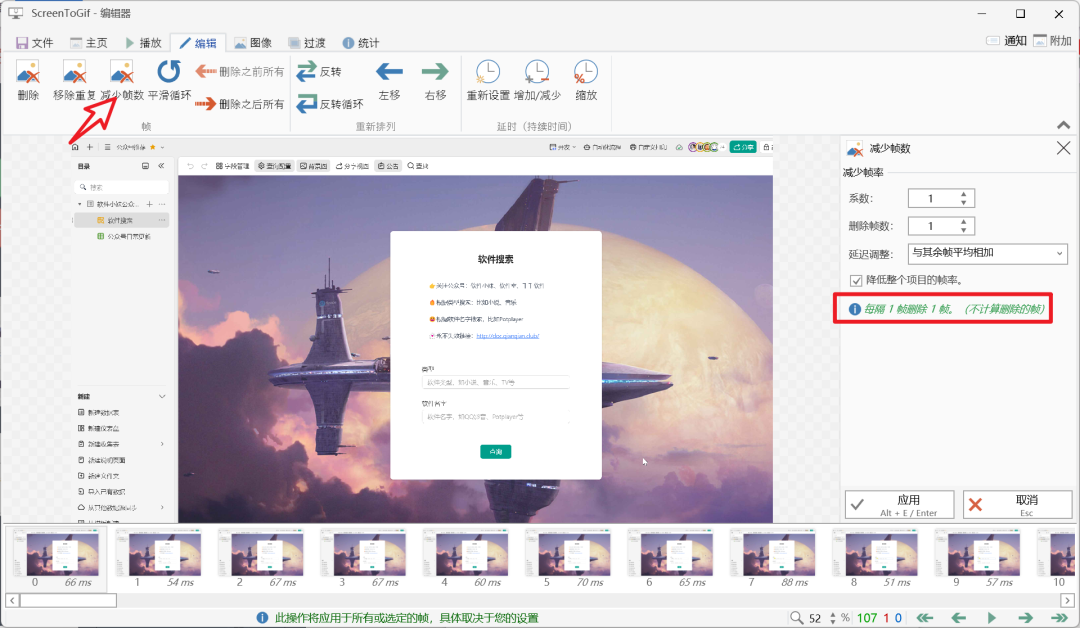Image resolution: width=1080 pixels, height=628 pixels.
Task: Go to the previous frame arrow
Action: pos(958,618)
